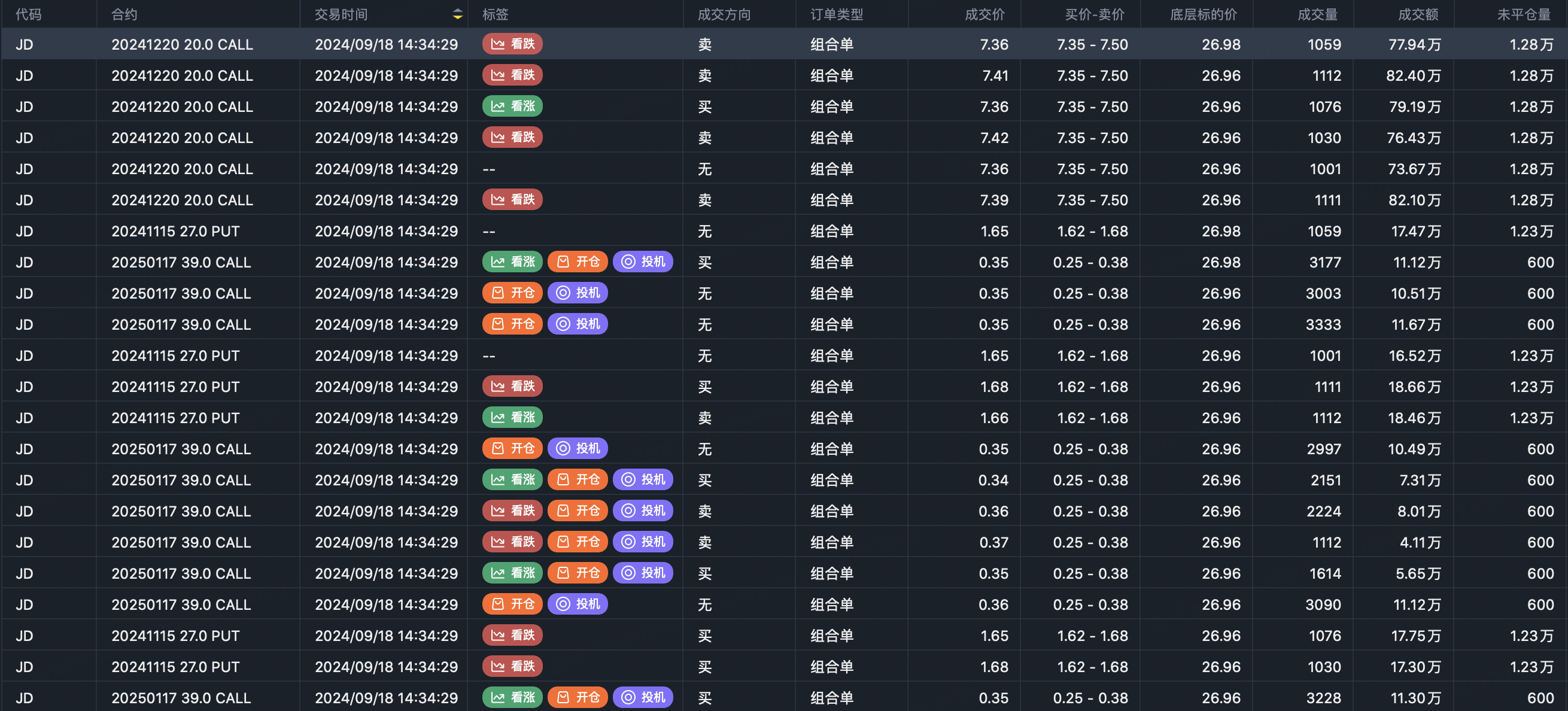Viewport: 1568px width, 711px height.
Task: Click the 开仓 tag in the 11.67万 row
Action: point(512,324)
